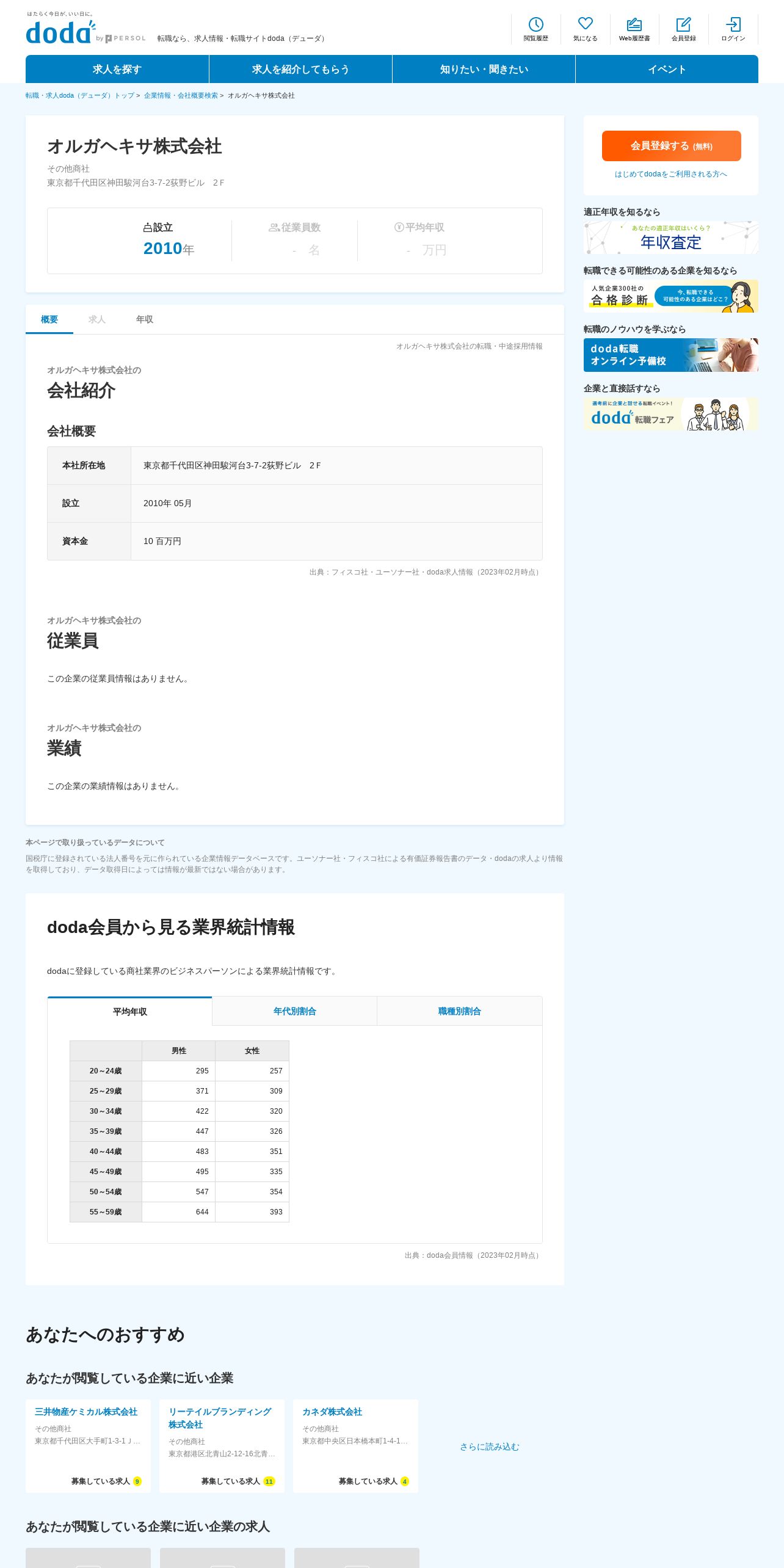This screenshot has height=1568, width=784.
Task: Open the 求人を探す menu
Action: coord(117,69)
